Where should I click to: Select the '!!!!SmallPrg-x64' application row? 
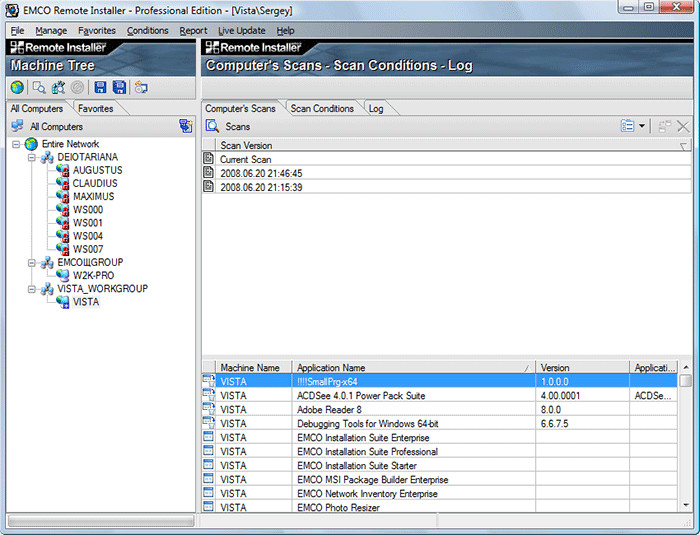(440, 381)
